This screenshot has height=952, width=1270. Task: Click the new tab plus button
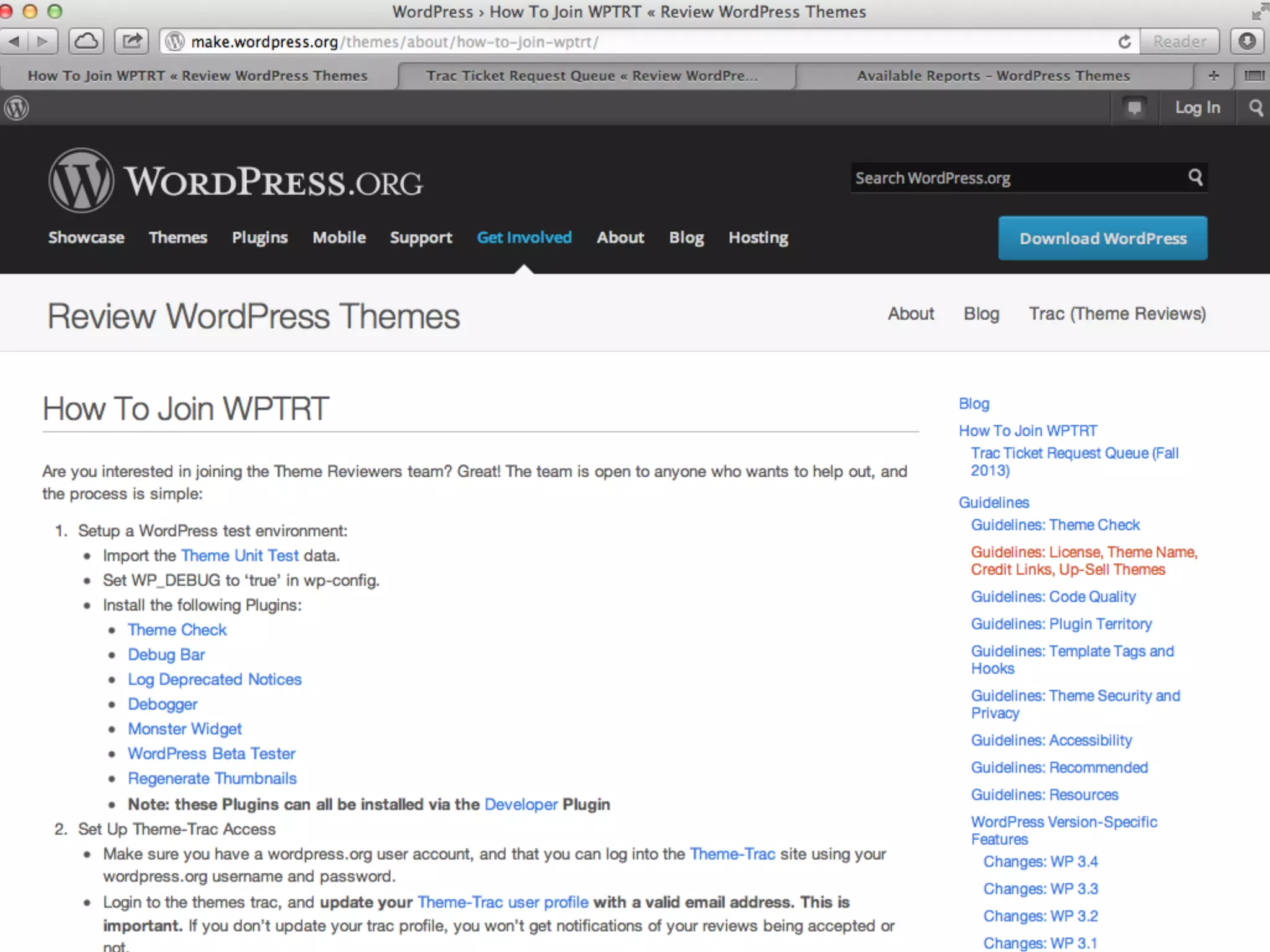click(x=1214, y=76)
